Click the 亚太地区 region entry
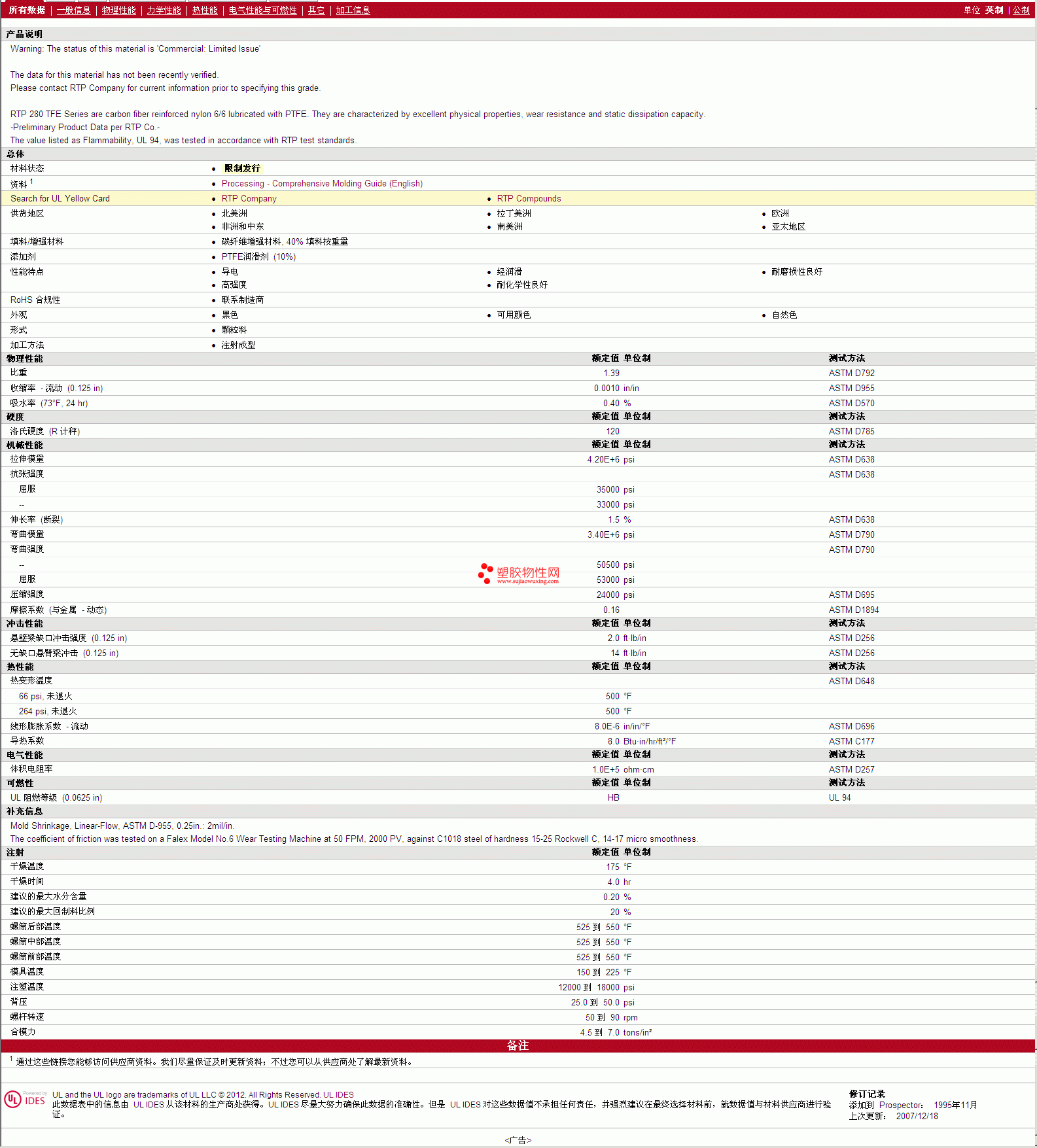The image size is (1037, 1148). click(x=788, y=226)
